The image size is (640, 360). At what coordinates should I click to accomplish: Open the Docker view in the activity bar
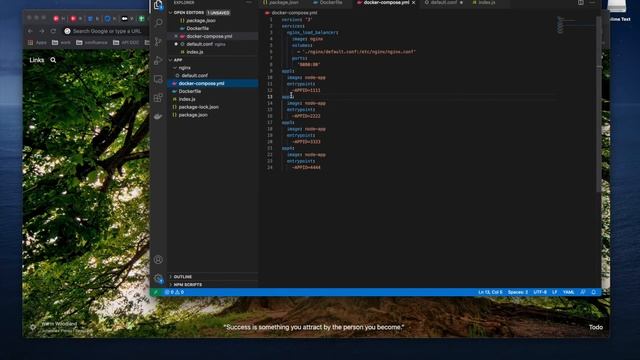158,116
